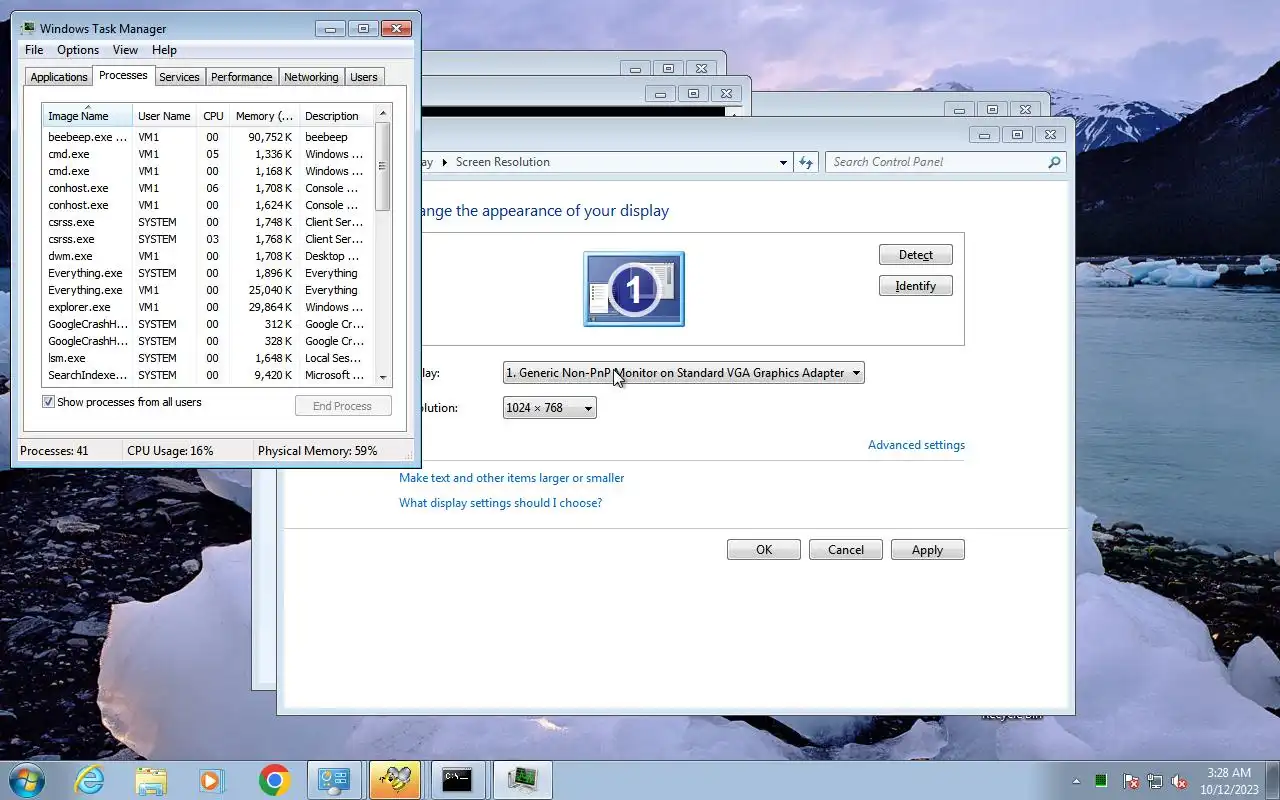Open Action Center flag tray icon
Viewport: 1280px width, 800px height.
(x=1131, y=781)
